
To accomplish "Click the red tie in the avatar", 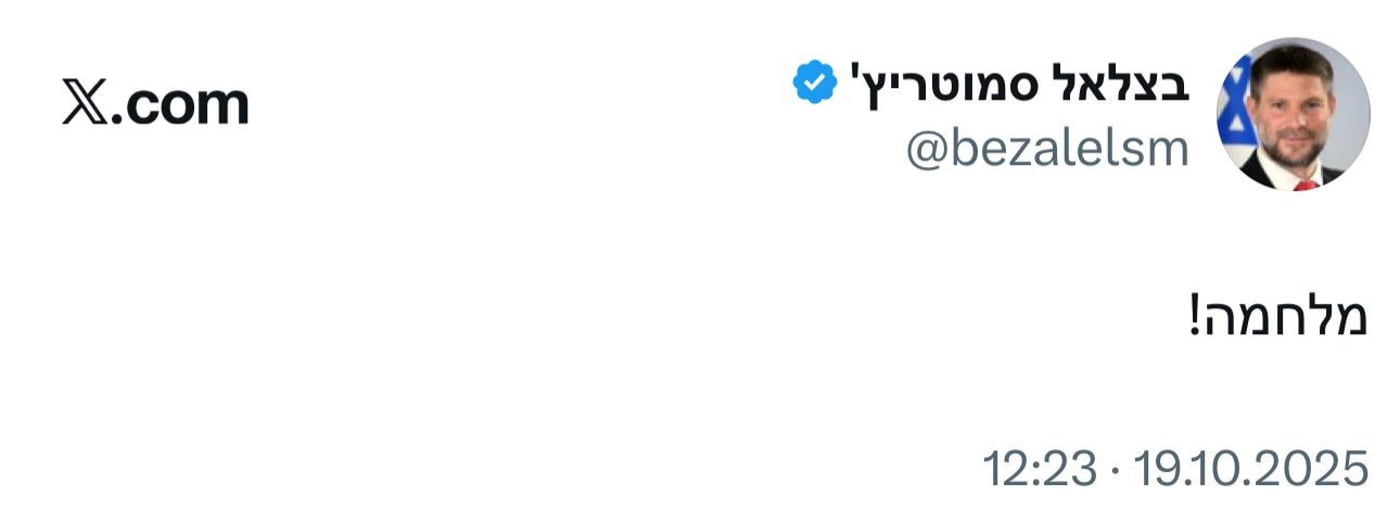I will click(x=1306, y=184).
